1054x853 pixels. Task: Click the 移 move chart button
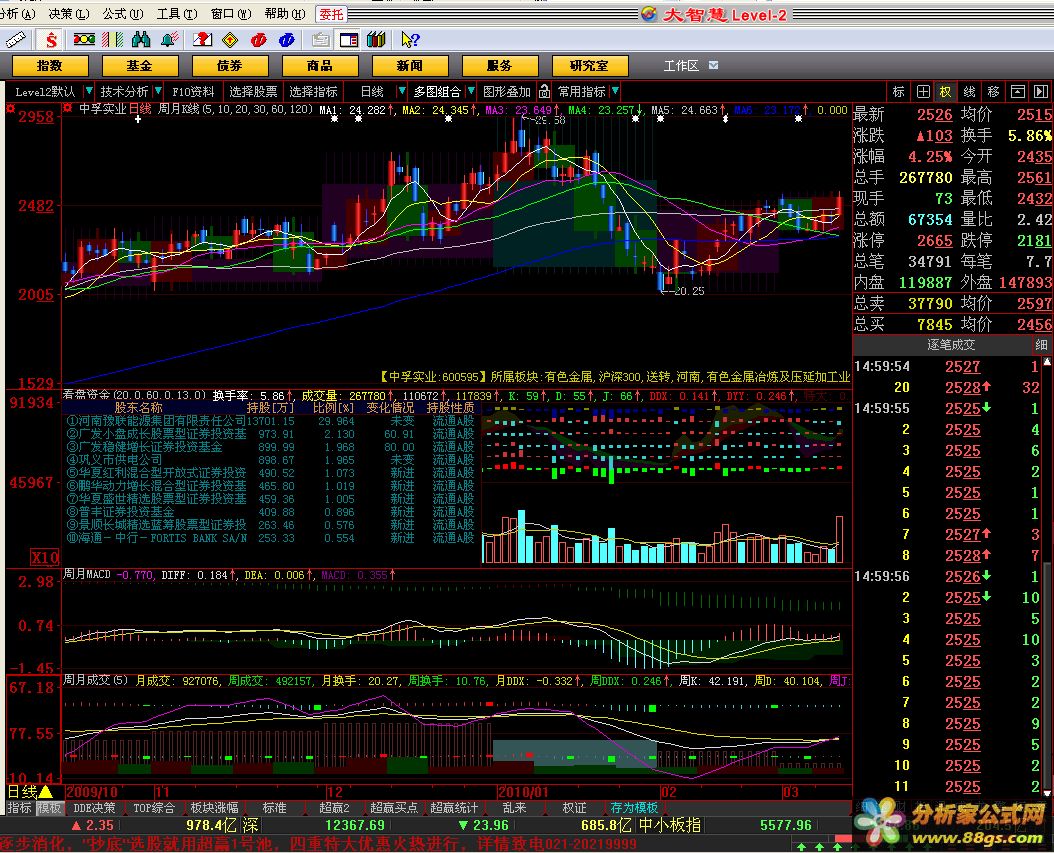pyautogui.click(x=994, y=91)
